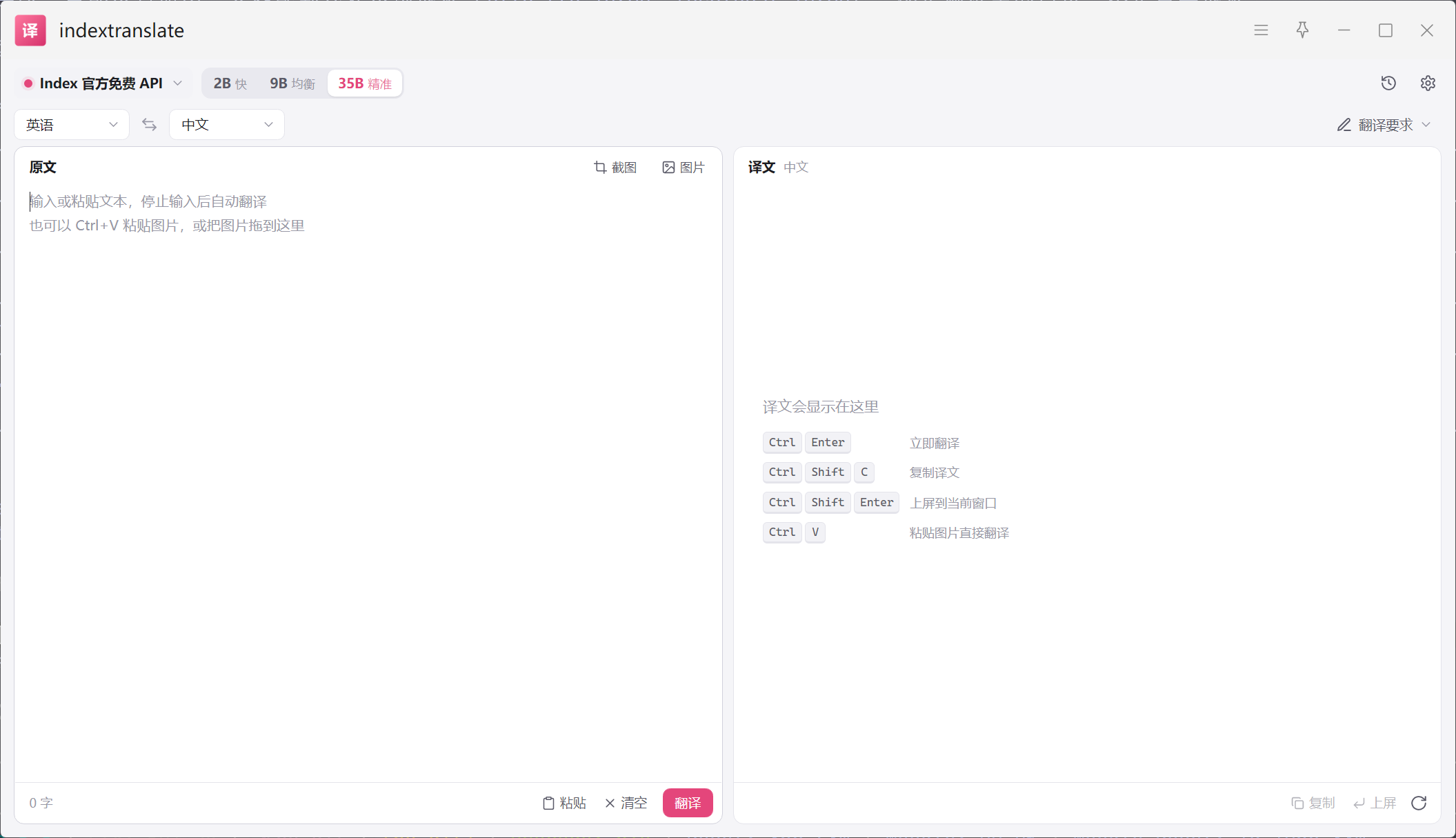Click inside the source text input area
This screenshot has width=1456, height=838.
(368, 483)
